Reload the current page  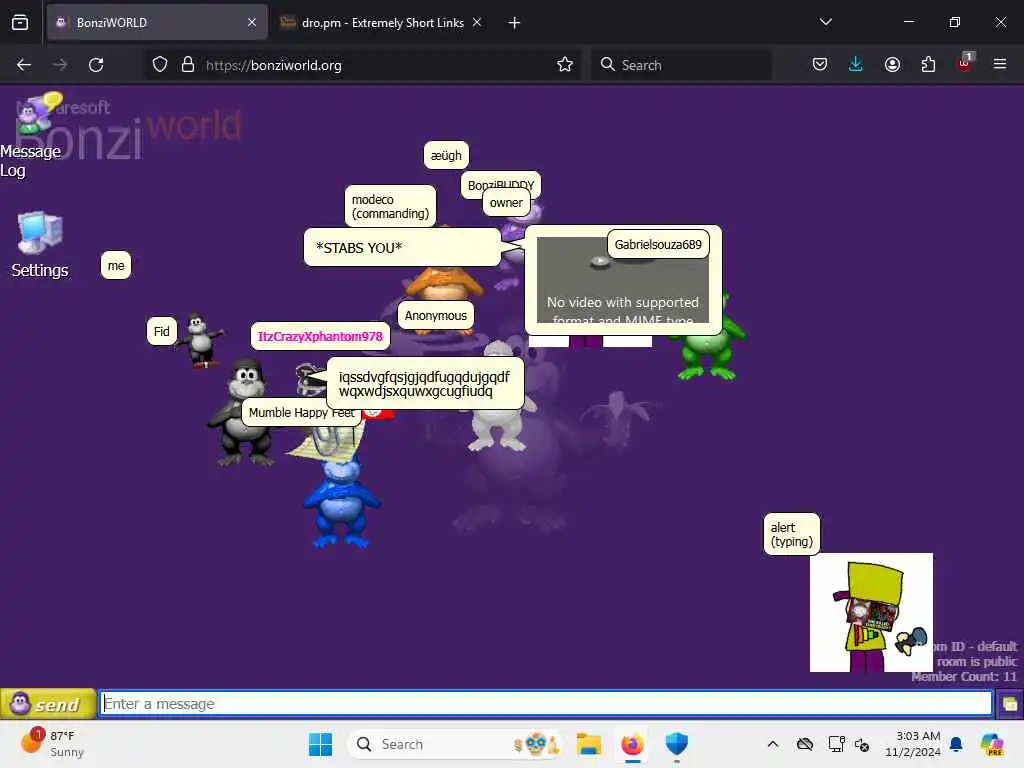coord(96,65)
